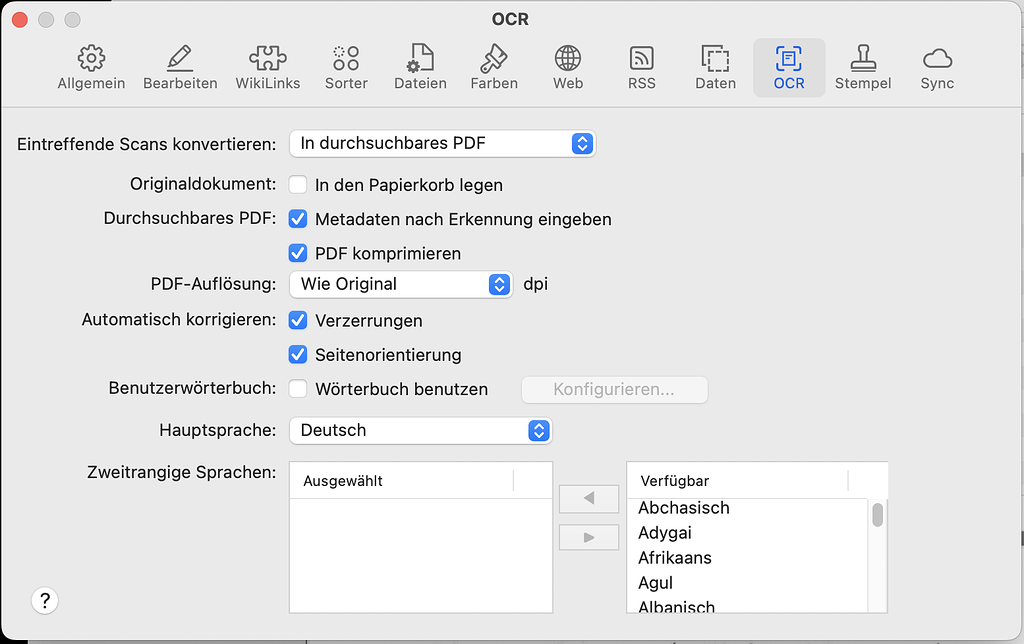
Task: Open the WikiLinks preferences
Action: 268,66
